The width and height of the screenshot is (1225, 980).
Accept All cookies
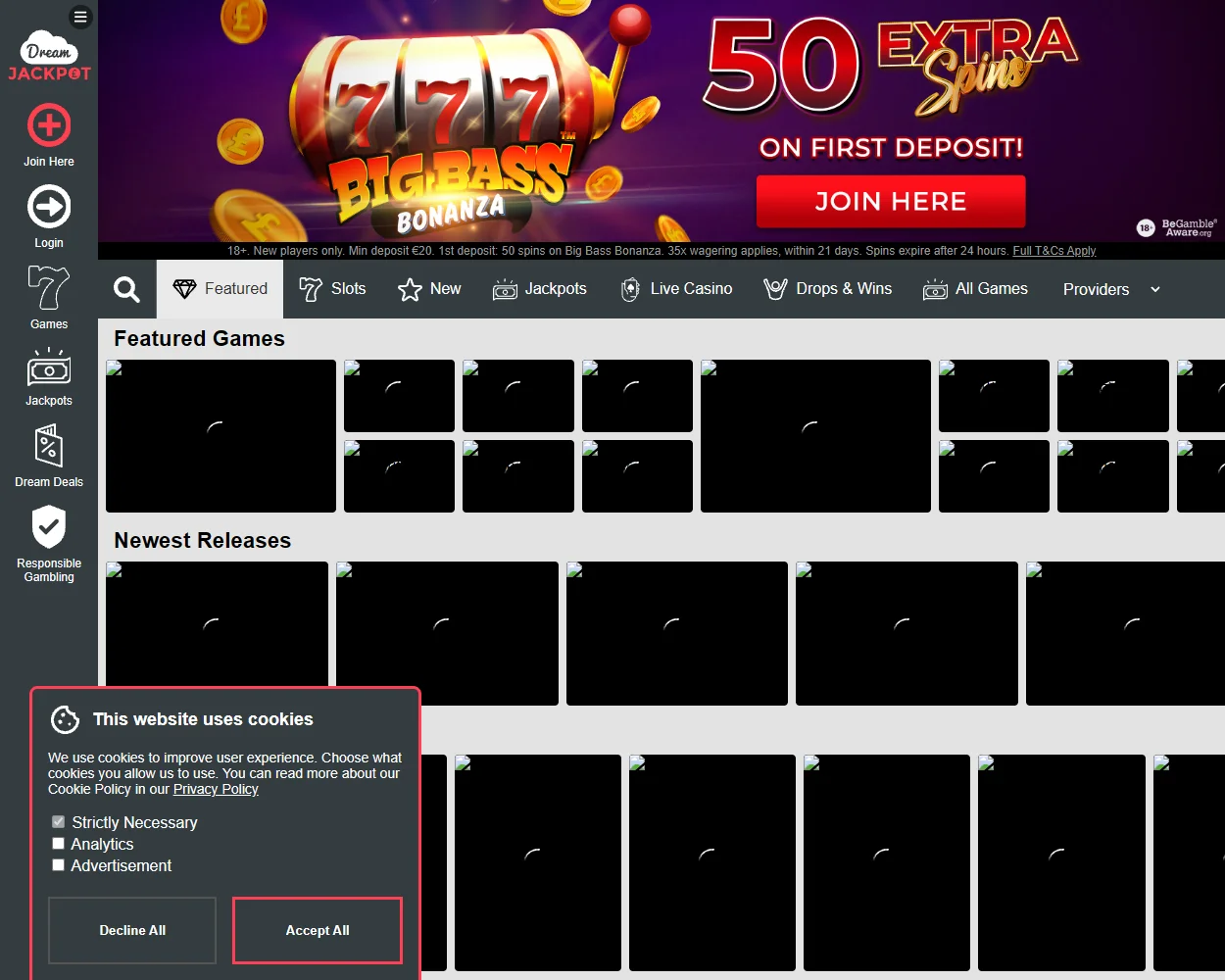point(317,930)
